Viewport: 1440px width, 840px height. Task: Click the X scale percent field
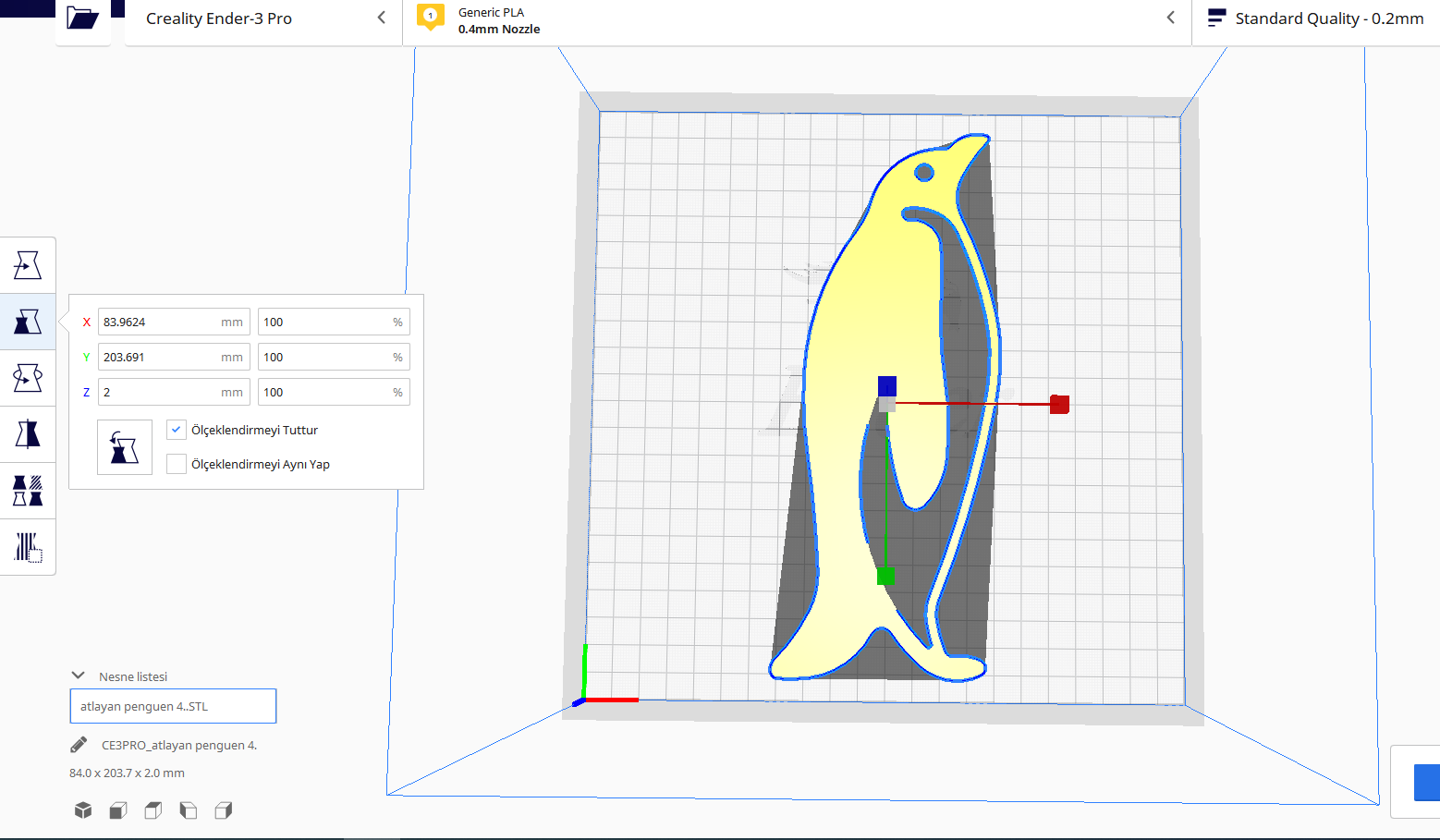tap(334, 322)
